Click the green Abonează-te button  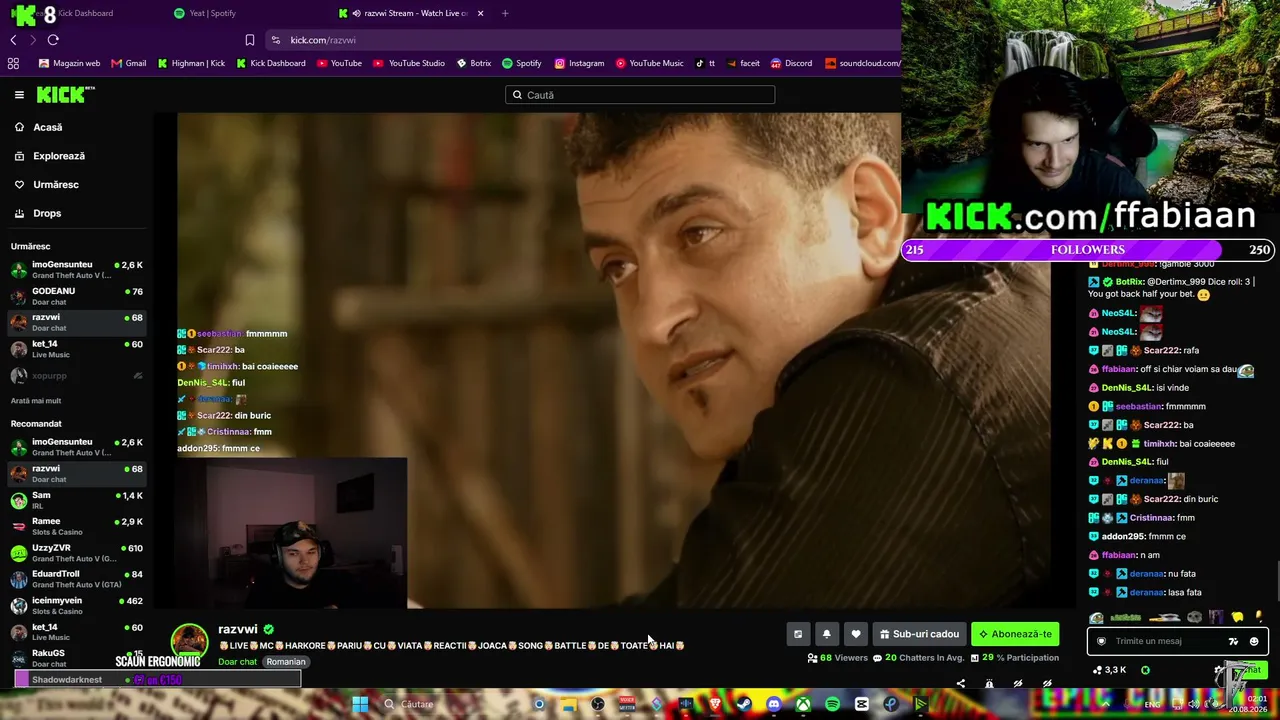coord(1015,634)
